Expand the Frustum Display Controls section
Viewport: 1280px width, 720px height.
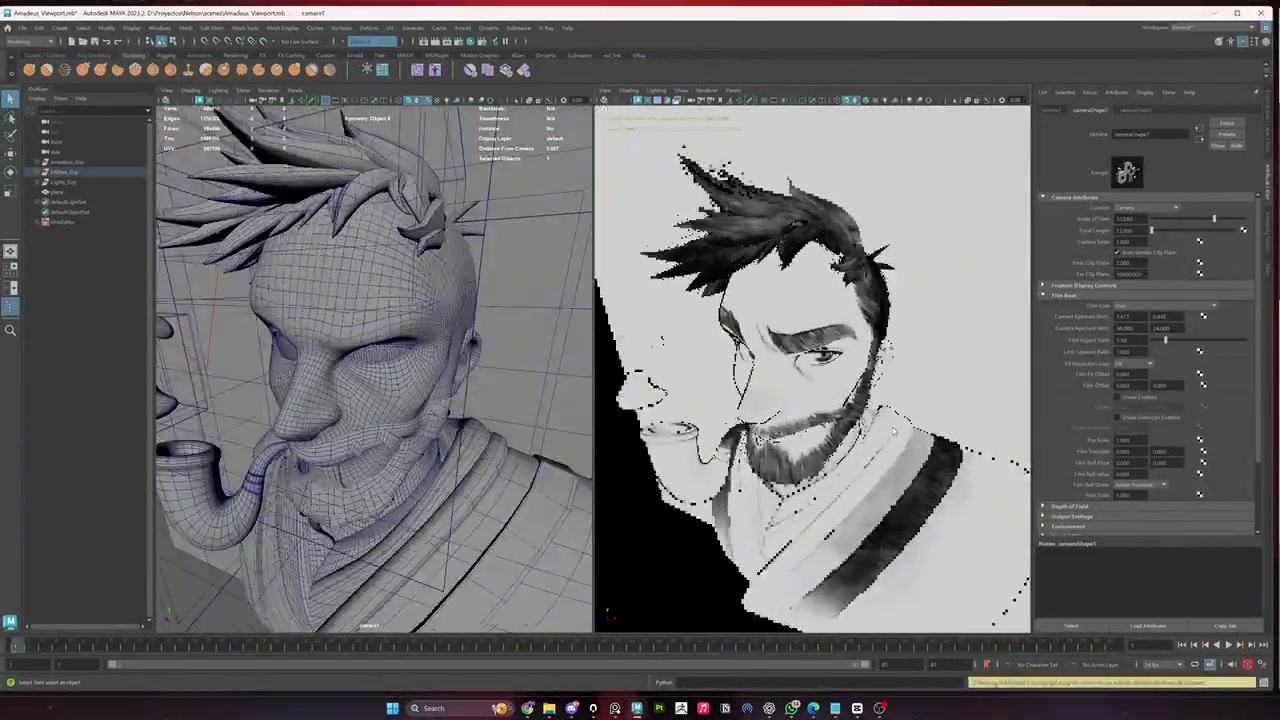tap(1043, 285)
